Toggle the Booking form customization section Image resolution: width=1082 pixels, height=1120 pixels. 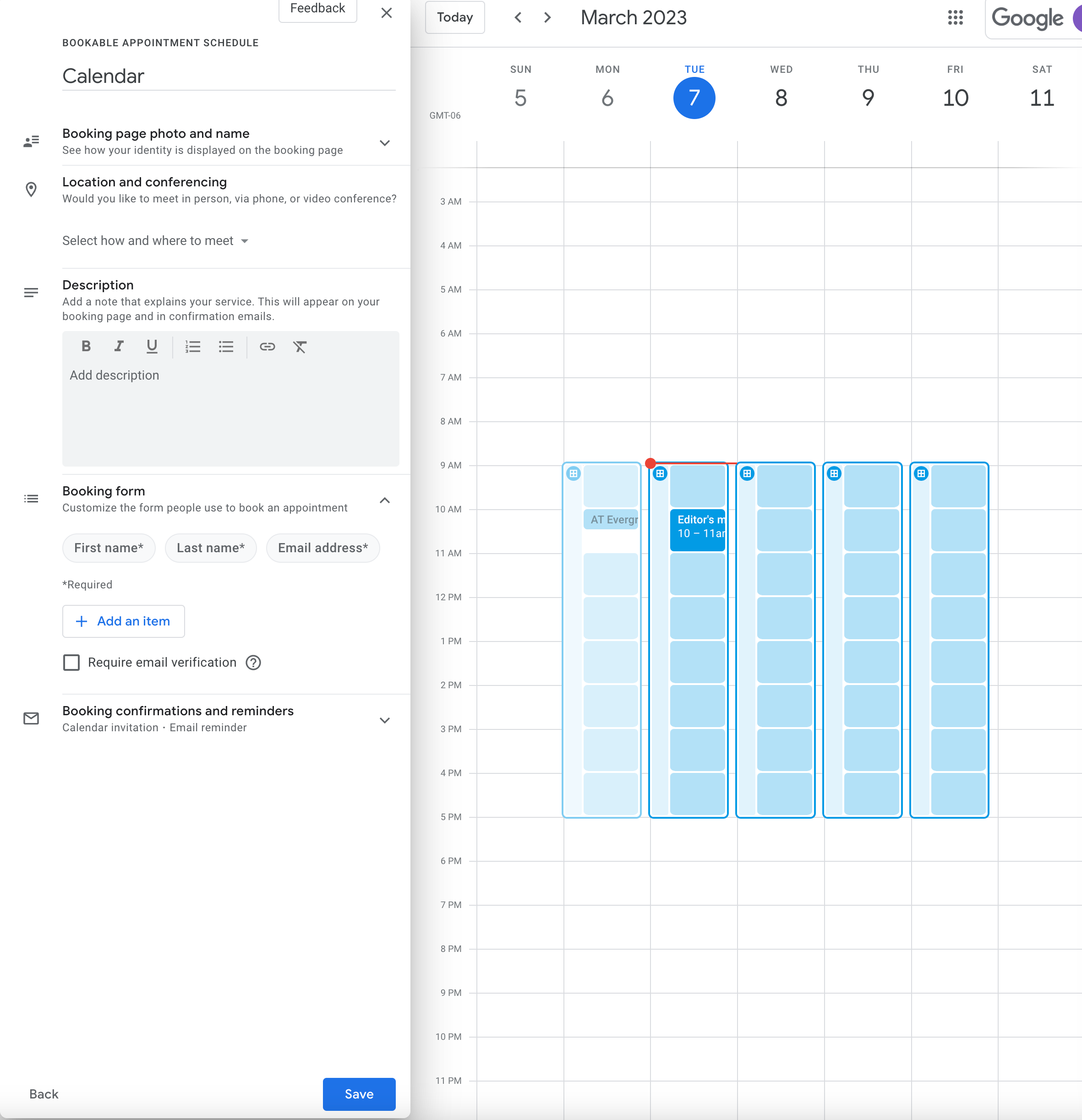tap(384, 500)
